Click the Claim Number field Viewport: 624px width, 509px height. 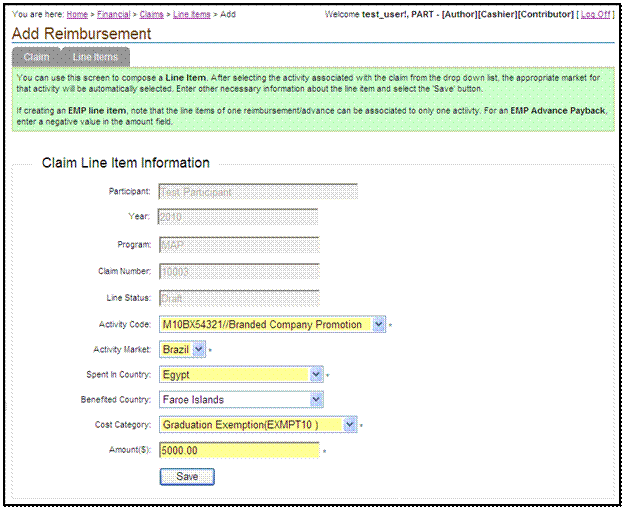pyautogui.click(x=238, y=271)
